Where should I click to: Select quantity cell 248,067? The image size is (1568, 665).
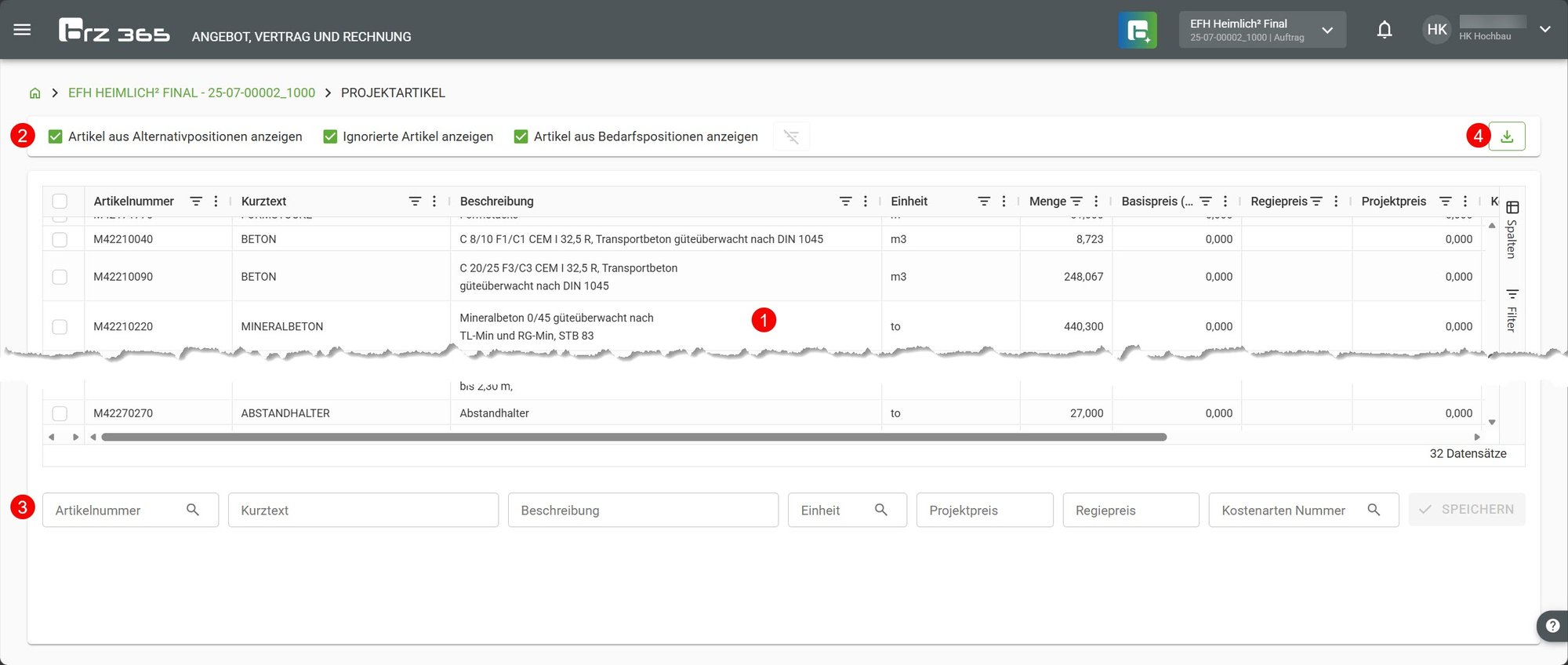[x=1065, y=277]
